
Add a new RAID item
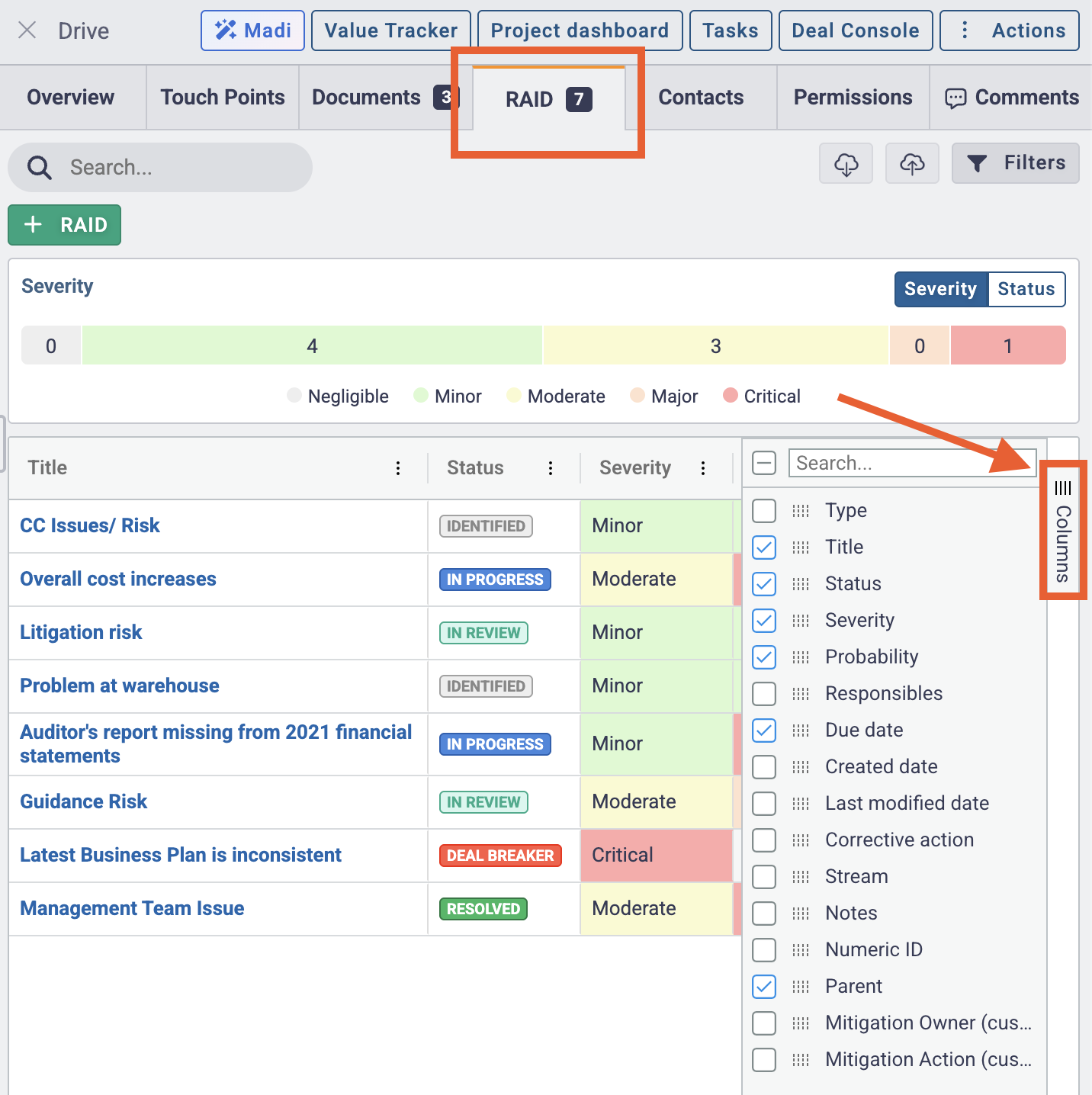pos(65,225)
